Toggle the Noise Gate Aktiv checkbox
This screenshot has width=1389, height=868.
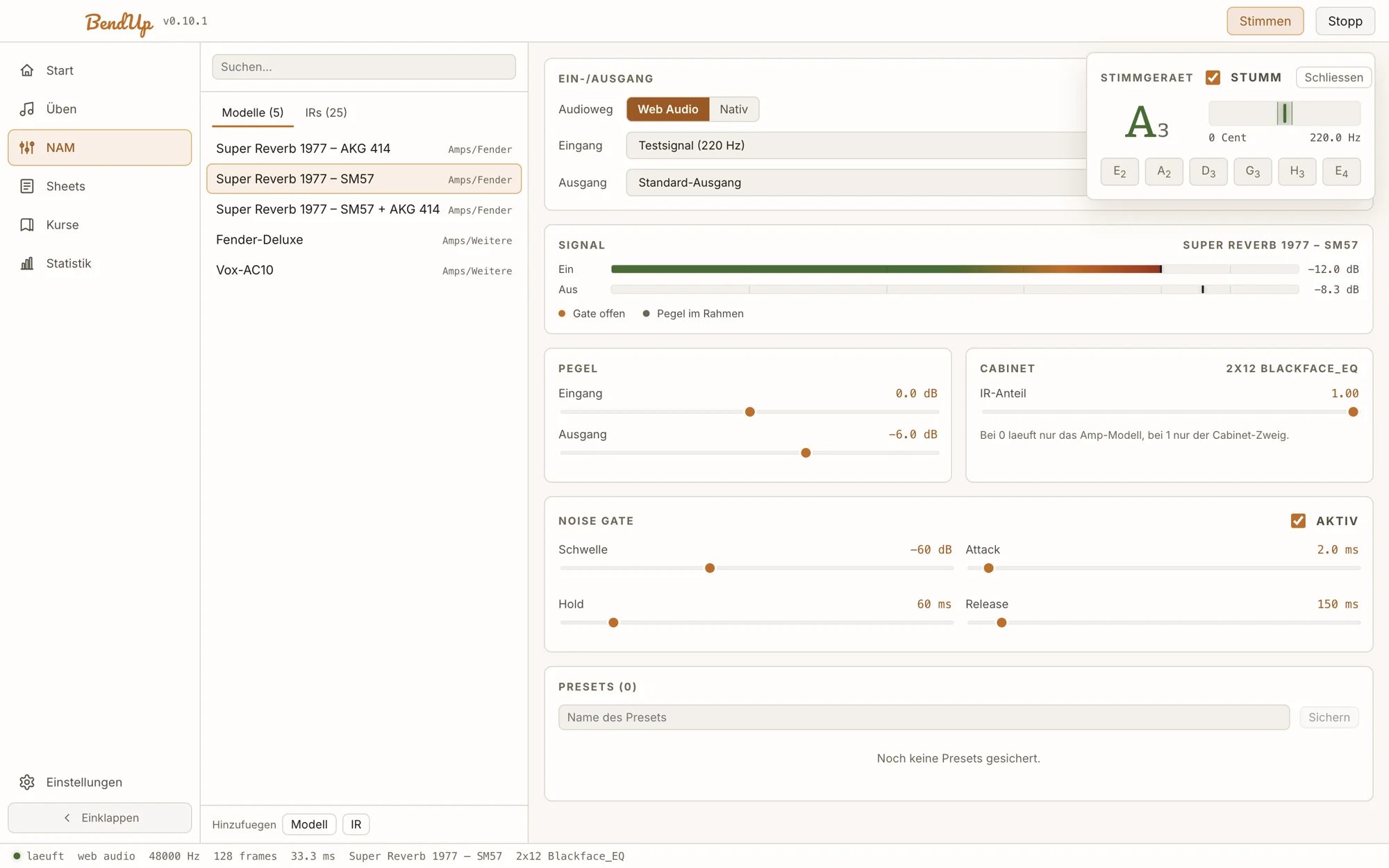[x=1298, y=521]
